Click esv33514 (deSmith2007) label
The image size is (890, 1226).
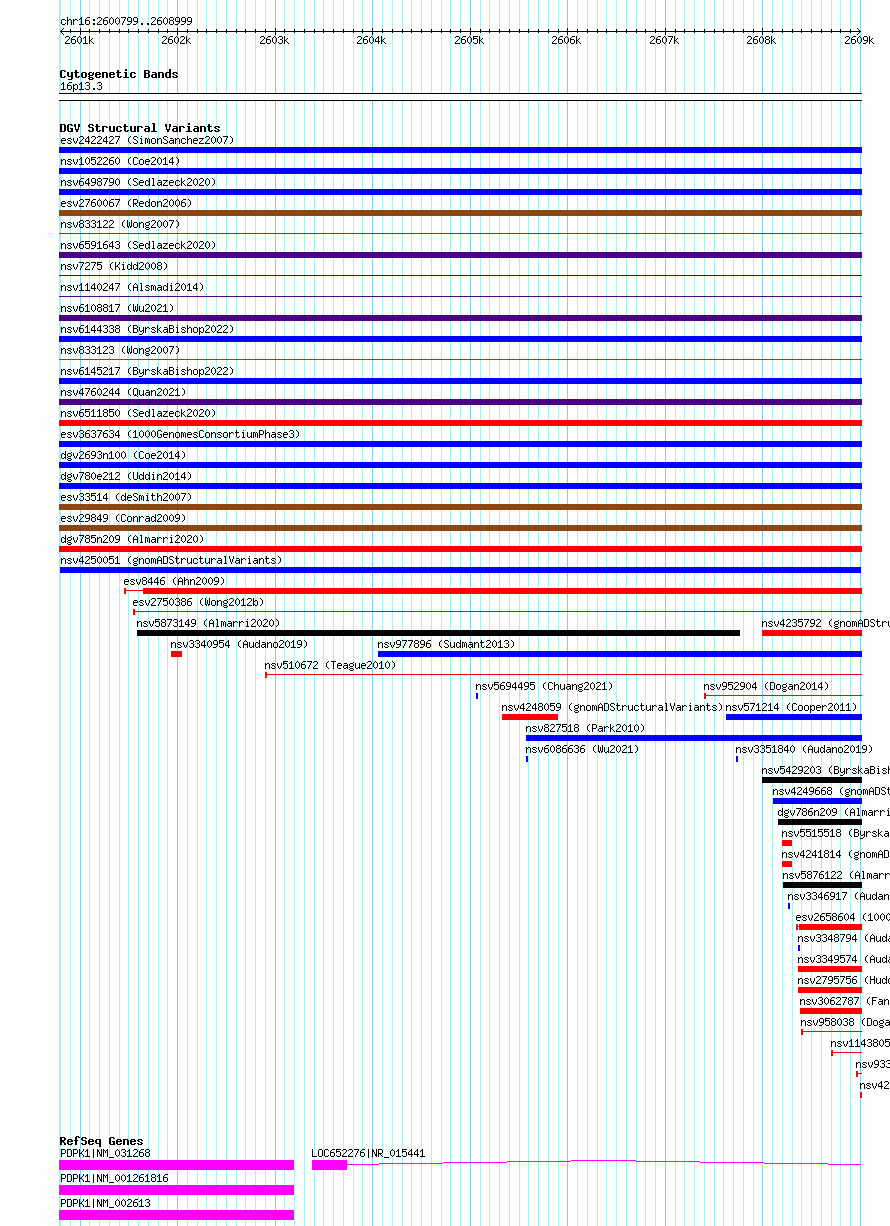coord(126,497)
